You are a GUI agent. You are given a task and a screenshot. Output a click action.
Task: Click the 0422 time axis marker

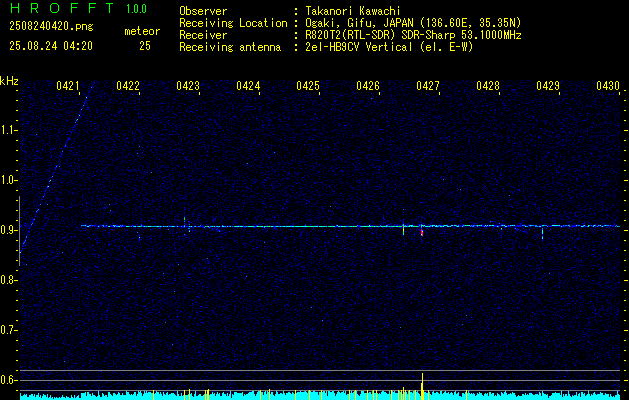[x=128, y=86]
